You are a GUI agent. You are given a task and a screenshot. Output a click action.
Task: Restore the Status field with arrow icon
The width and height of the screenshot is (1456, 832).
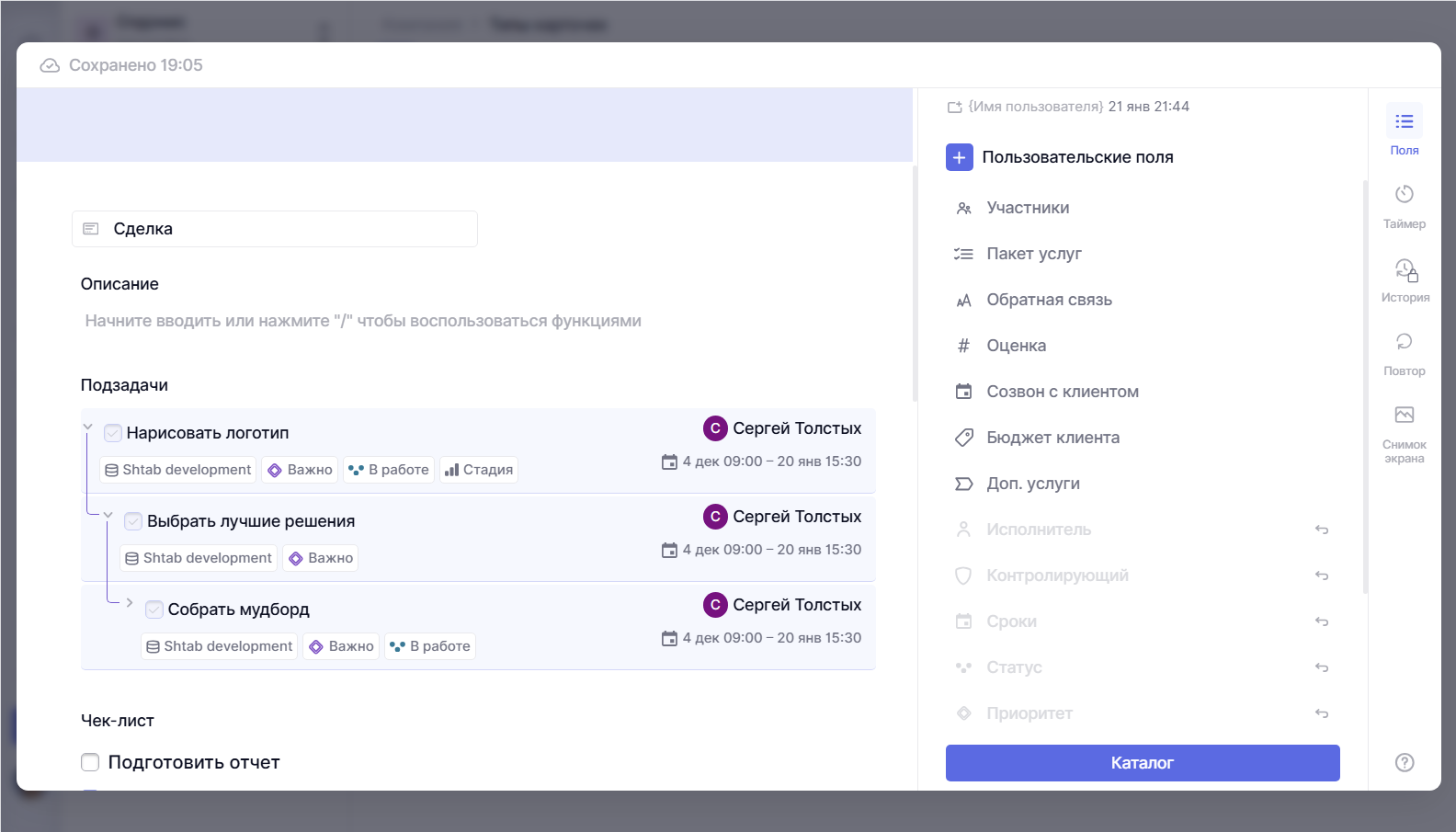click(x=1321, y=667)
